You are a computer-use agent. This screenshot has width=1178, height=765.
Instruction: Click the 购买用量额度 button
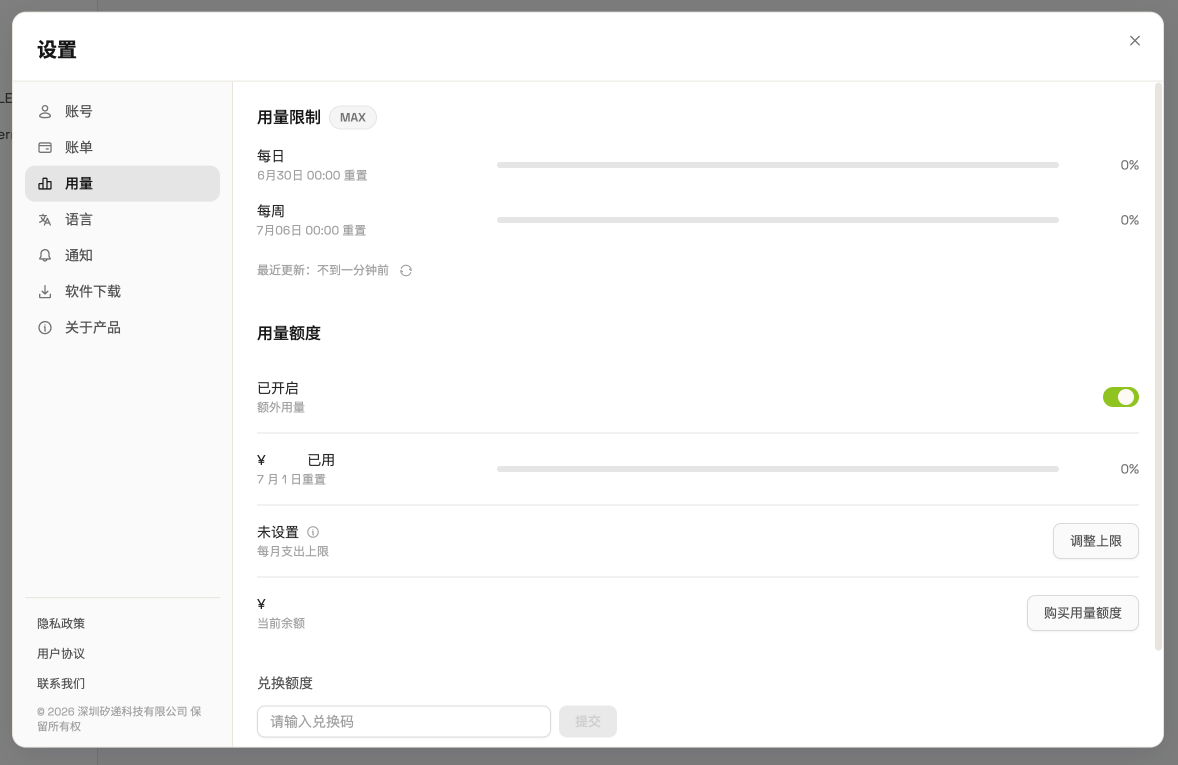(x=1083, y=613)
